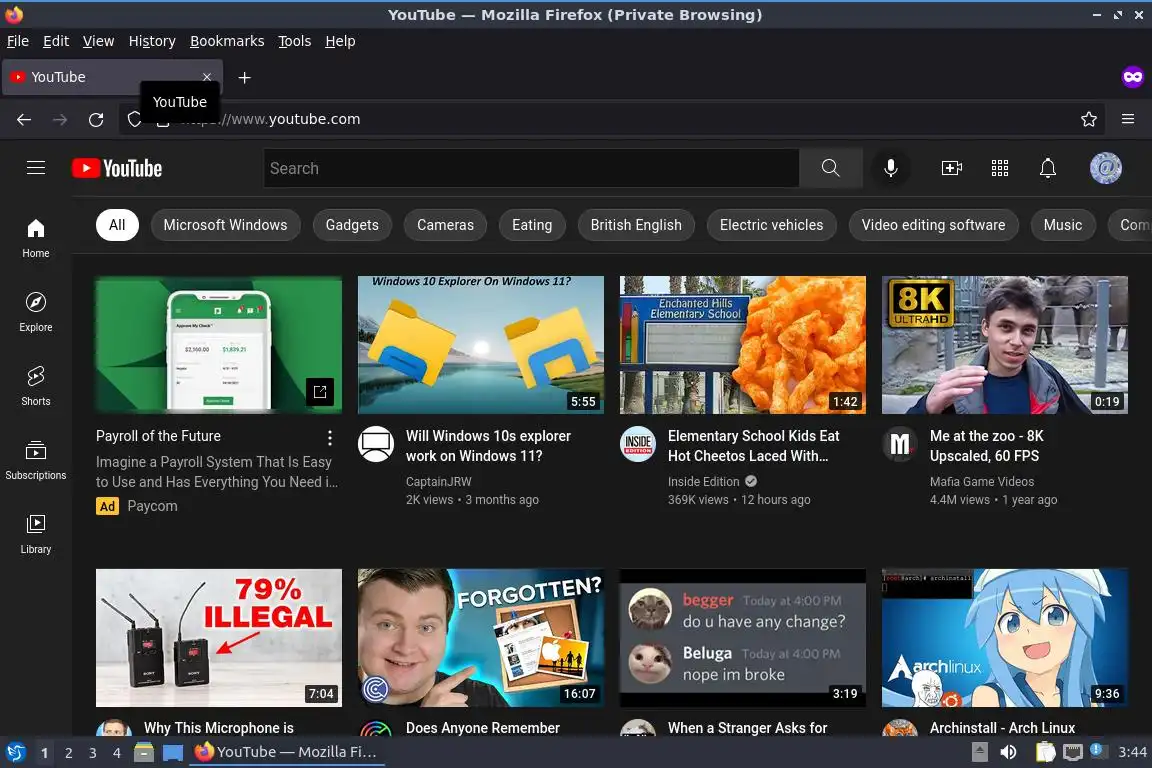This screenshot has height=768, width=1152.
Task: Open the 'Payroll of the Future' ad title
Action: [x=158, y=436]
